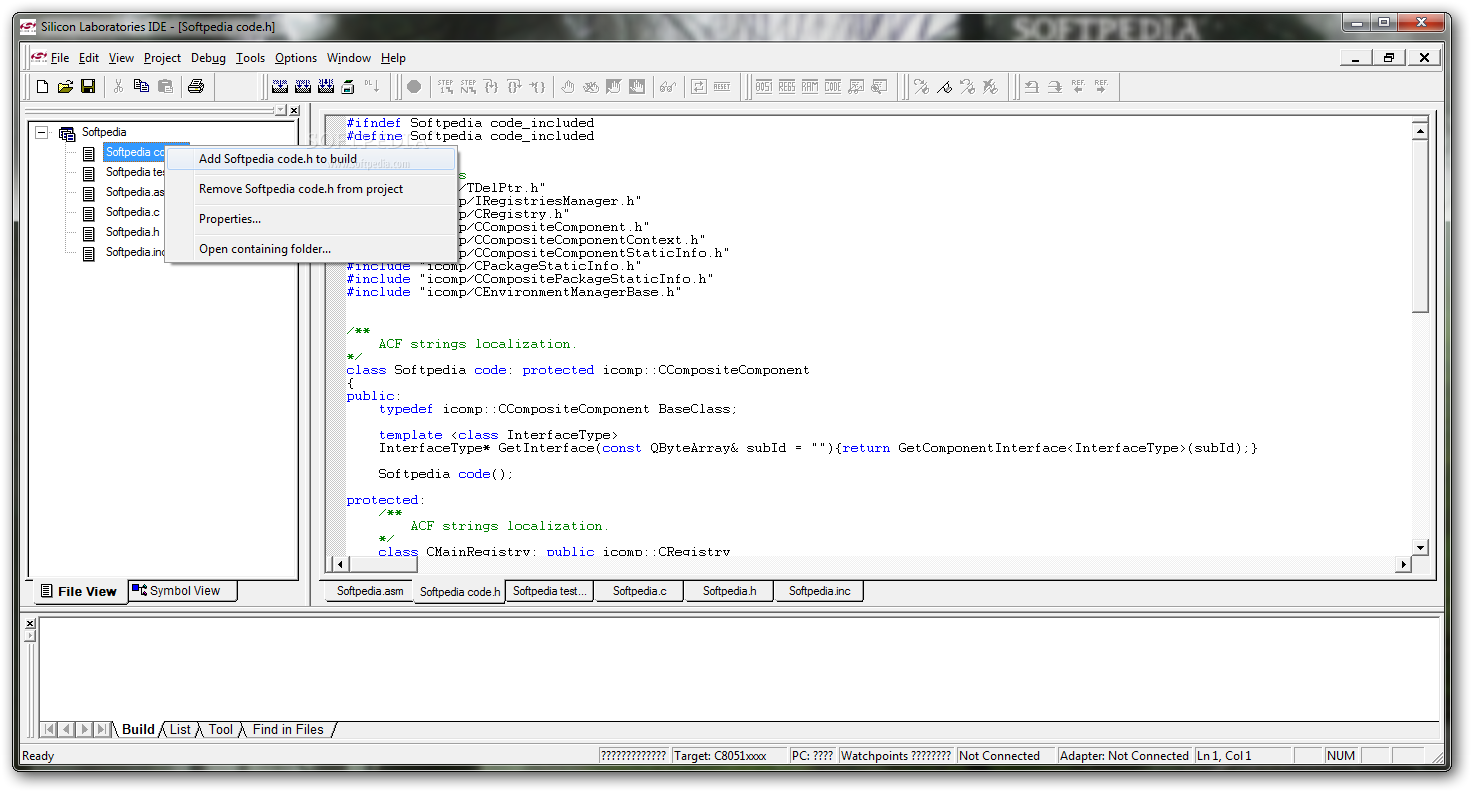Screen dimensions: 1472x792
Task: Click the Paste clipboard icon
Action: tap(165, 87)
